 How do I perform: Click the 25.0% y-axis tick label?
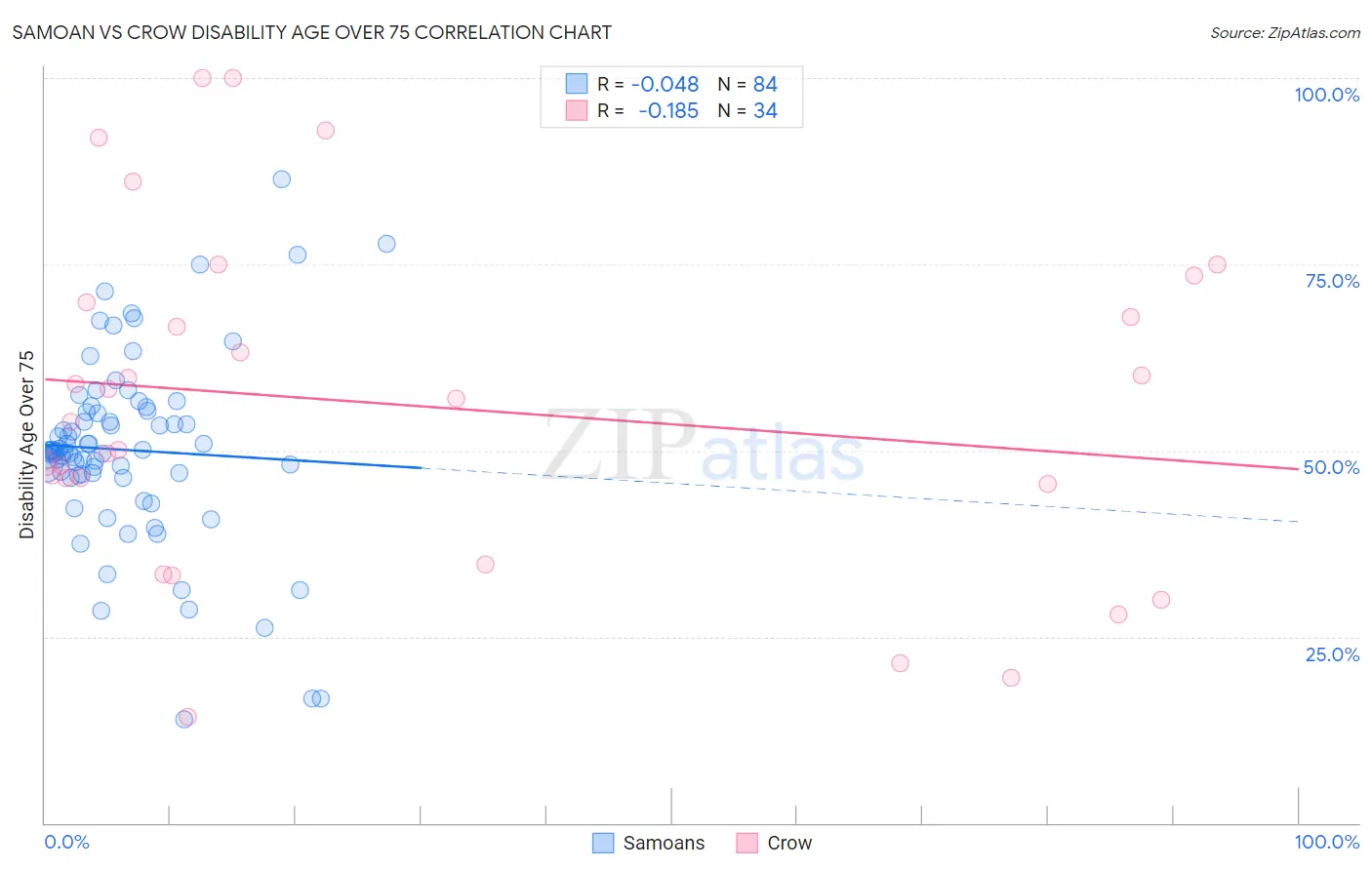point(1332,654)
